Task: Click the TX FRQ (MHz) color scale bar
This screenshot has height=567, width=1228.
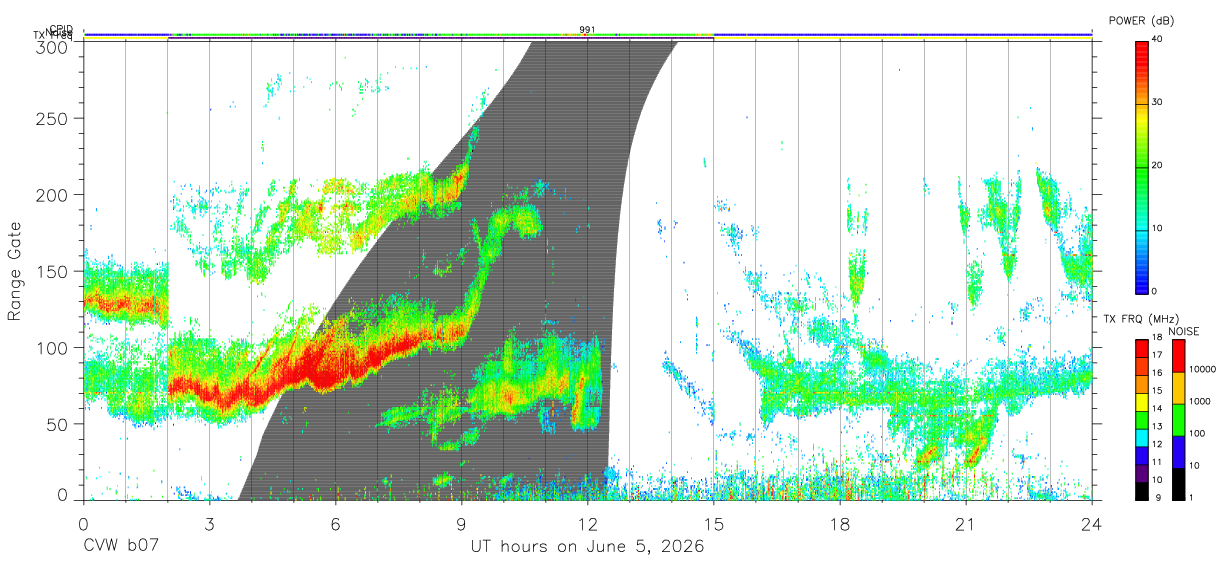Action: [x=1141, y=418]
